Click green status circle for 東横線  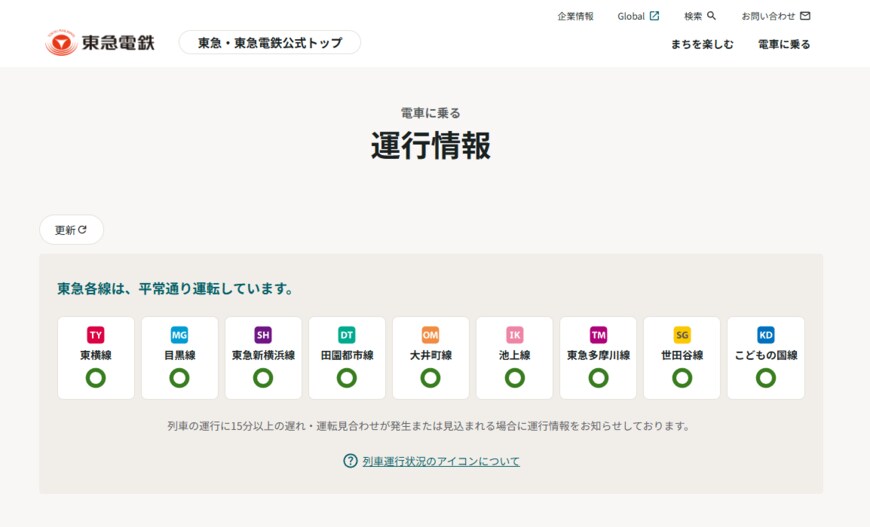point(95,378)
